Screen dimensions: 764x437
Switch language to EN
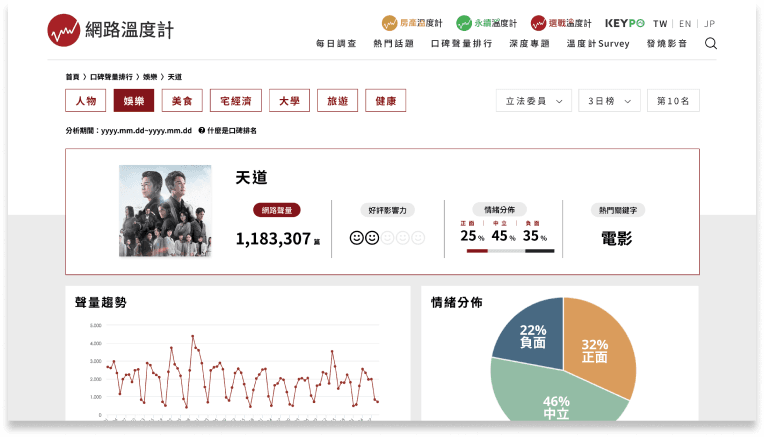(x=684, y=23)
